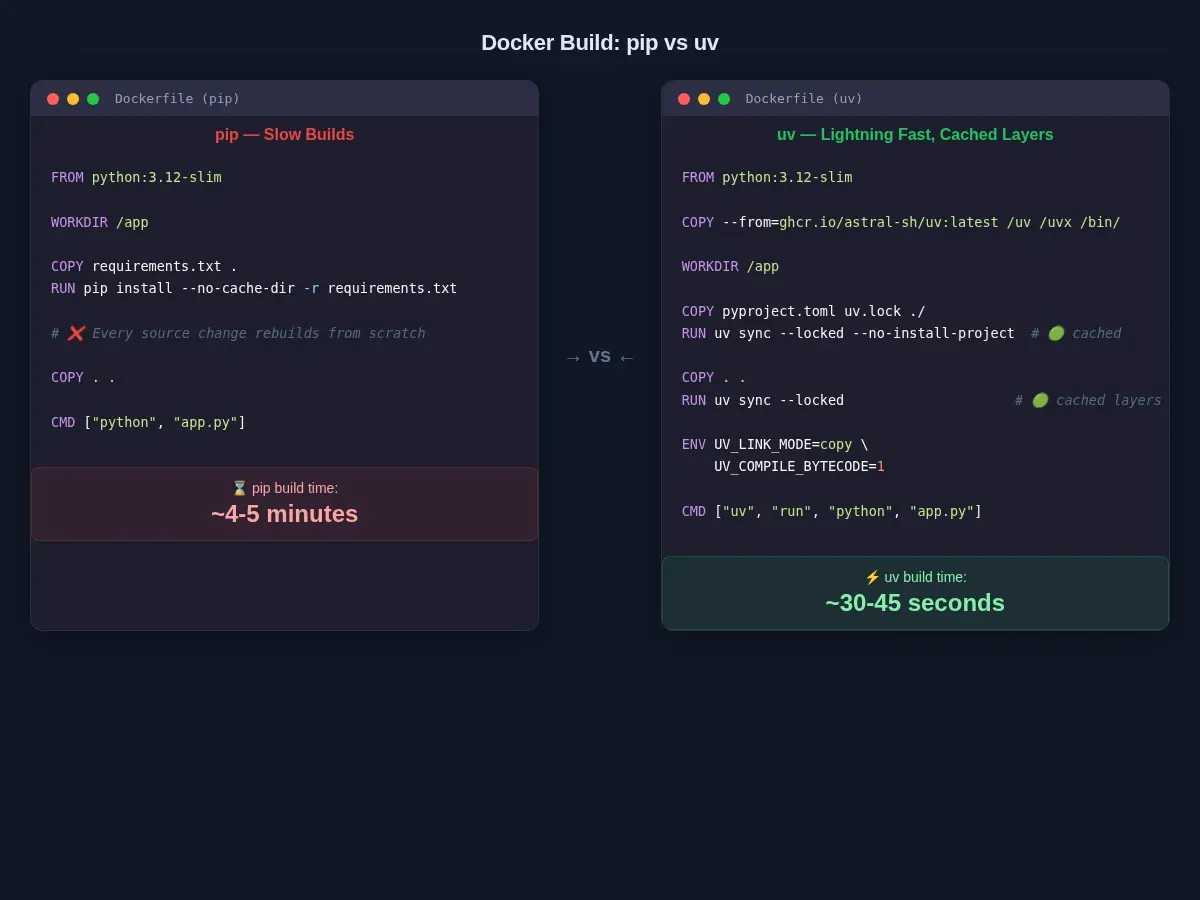1200x900 pixels.
Task: Click the "COPY requirements.txt ." line
Action: coord(144,266)
